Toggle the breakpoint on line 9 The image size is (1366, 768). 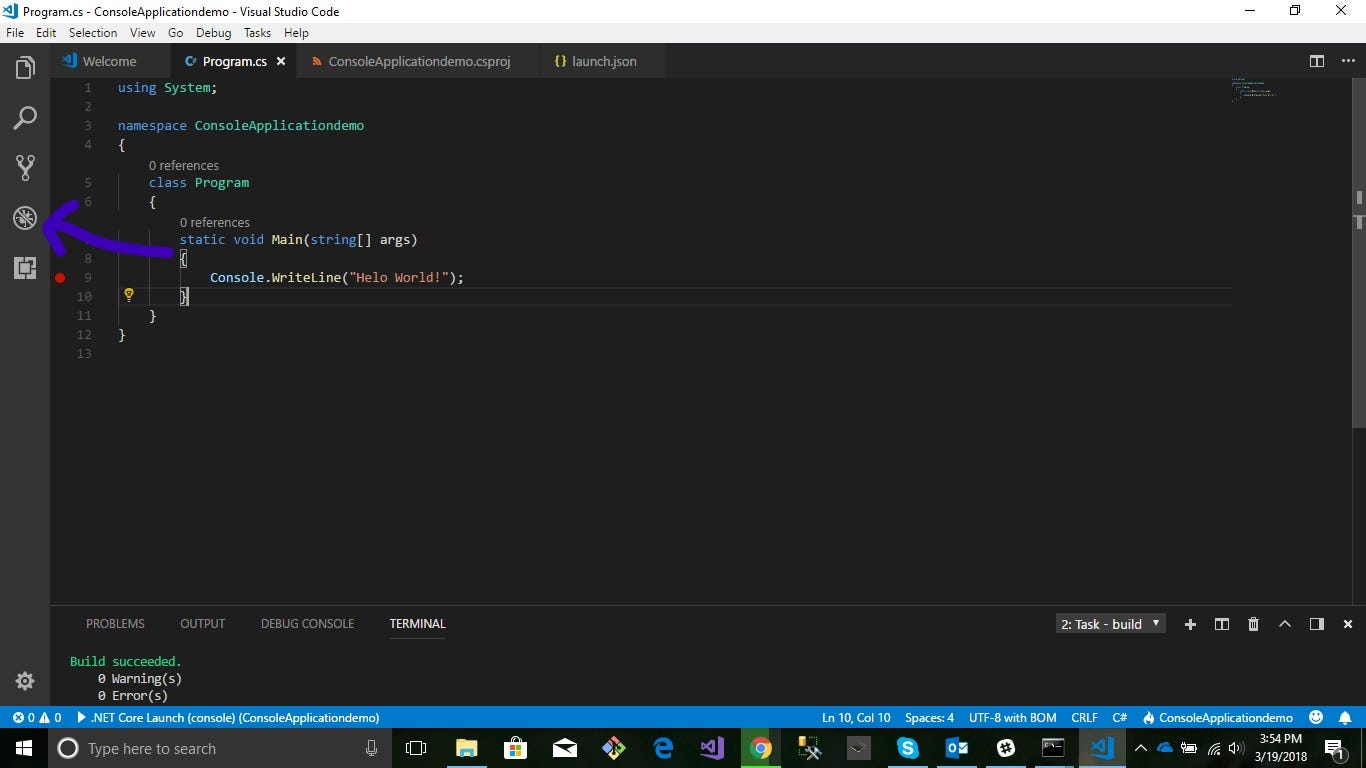point(60,278)
